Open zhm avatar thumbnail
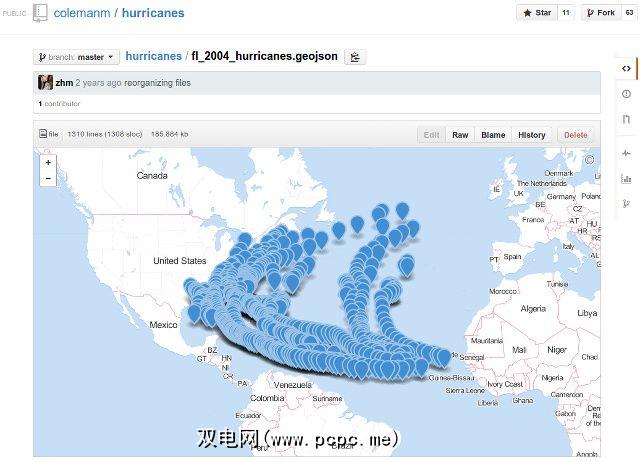 tap(45, 82)
